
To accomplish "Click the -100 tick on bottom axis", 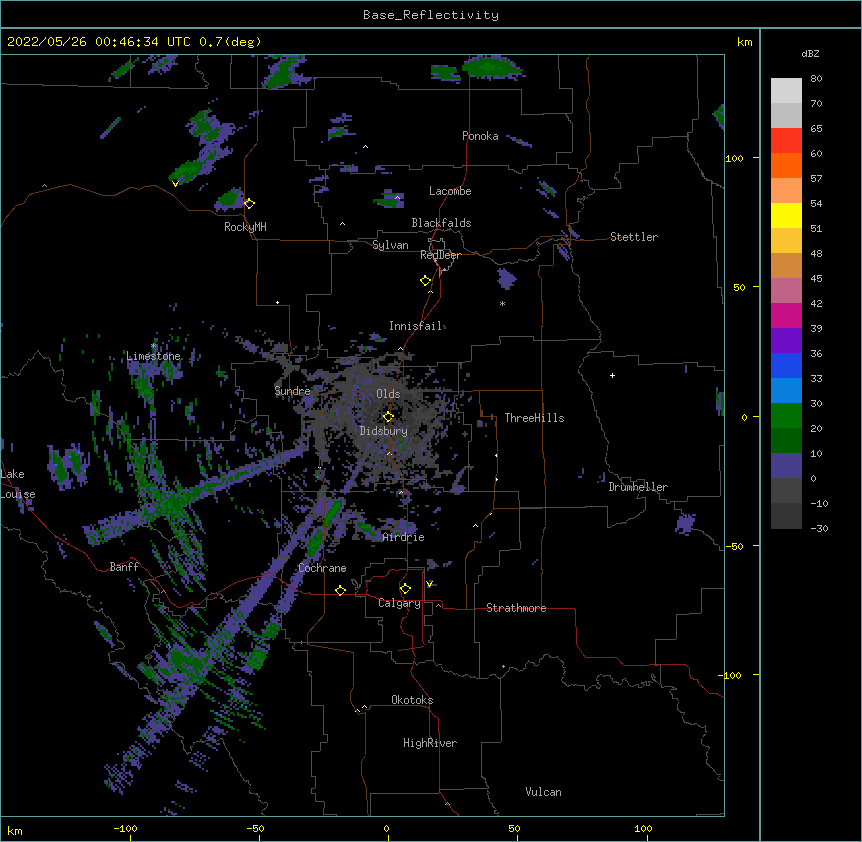I will pyautogui.click(x=125, y=828).
